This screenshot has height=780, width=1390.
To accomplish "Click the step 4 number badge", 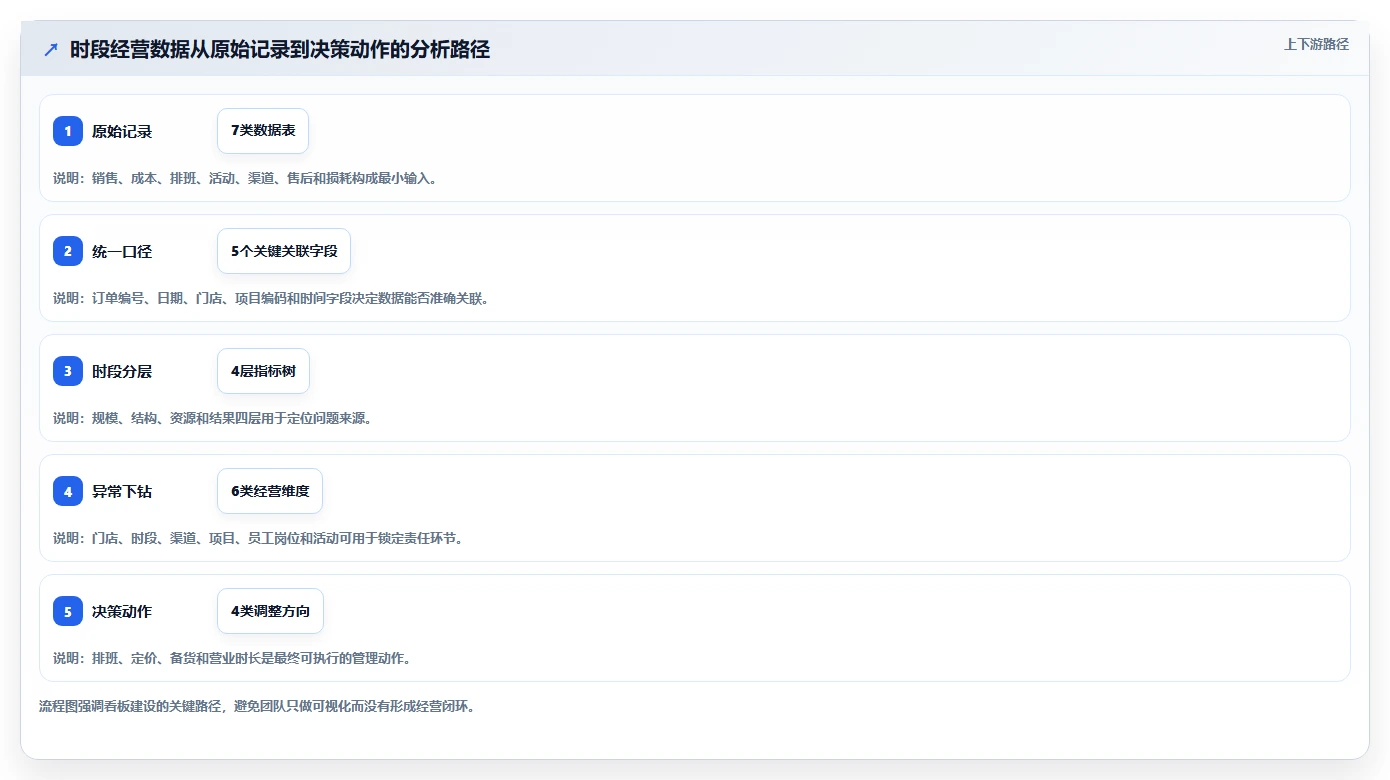I will 68,491.
